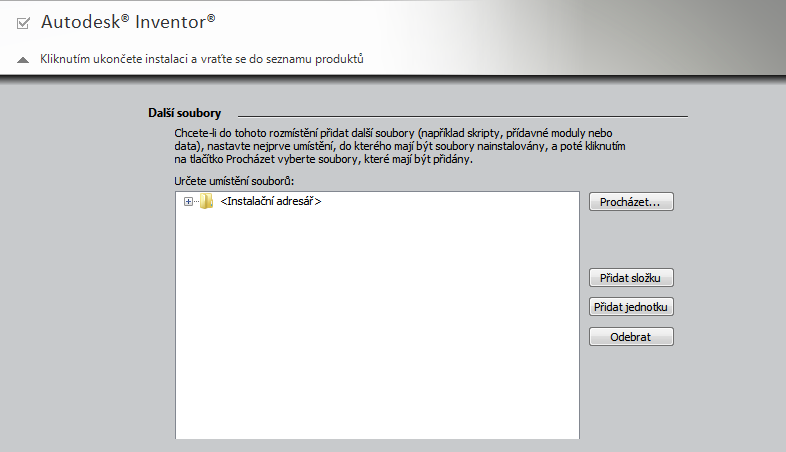The image size is (786, 452).
Task: Click the 'Kliknutím ukončete instalaci' text link
Action: coord(201,59)
